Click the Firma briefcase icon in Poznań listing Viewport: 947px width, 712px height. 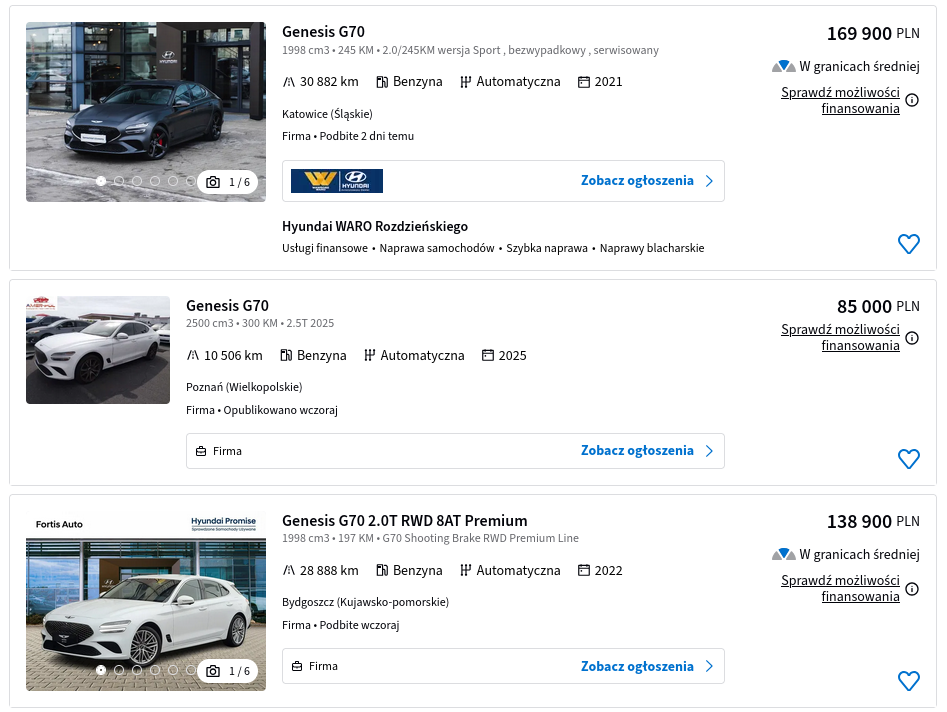(x=201, y=451)
